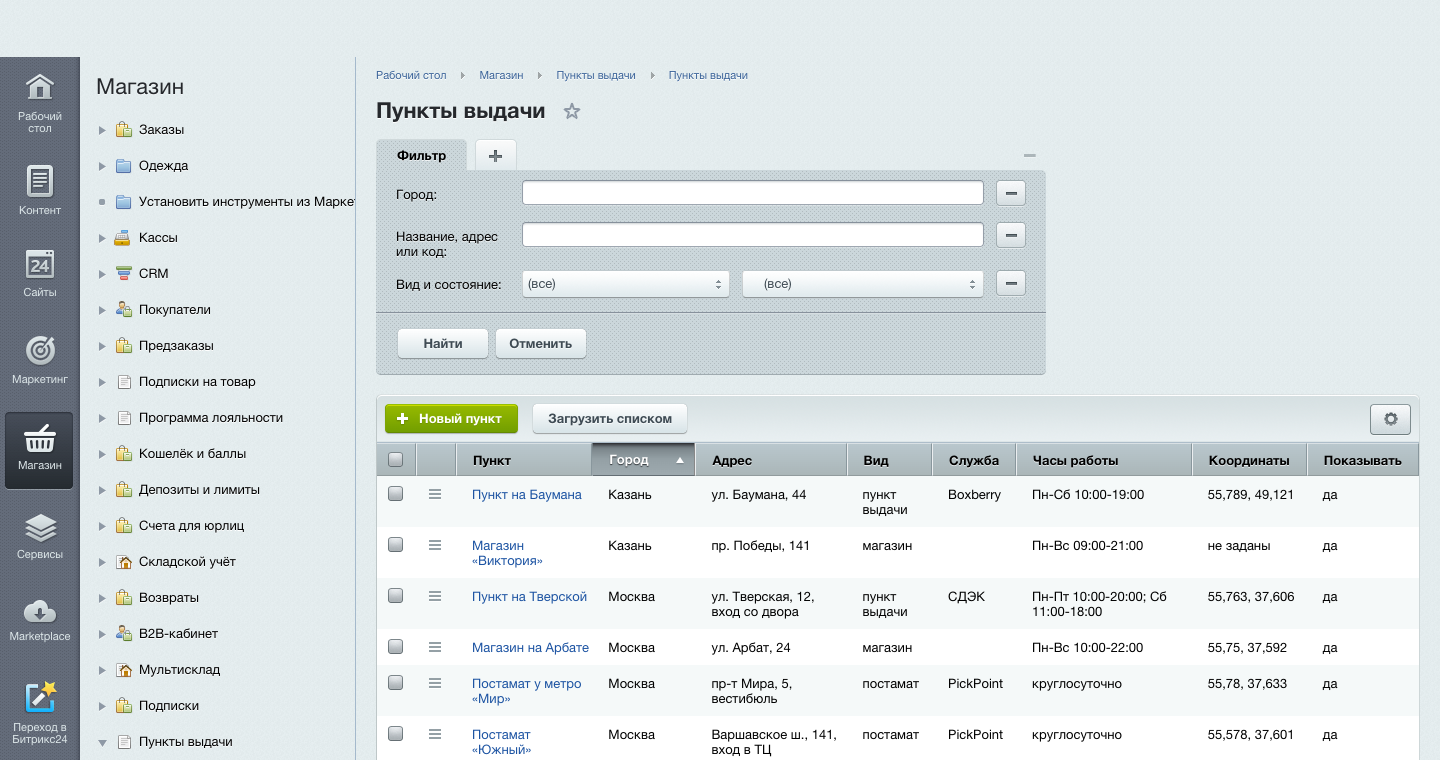1440x760 pixels.
Task: Focus the Город filter input field
Action: coord(753,193)
